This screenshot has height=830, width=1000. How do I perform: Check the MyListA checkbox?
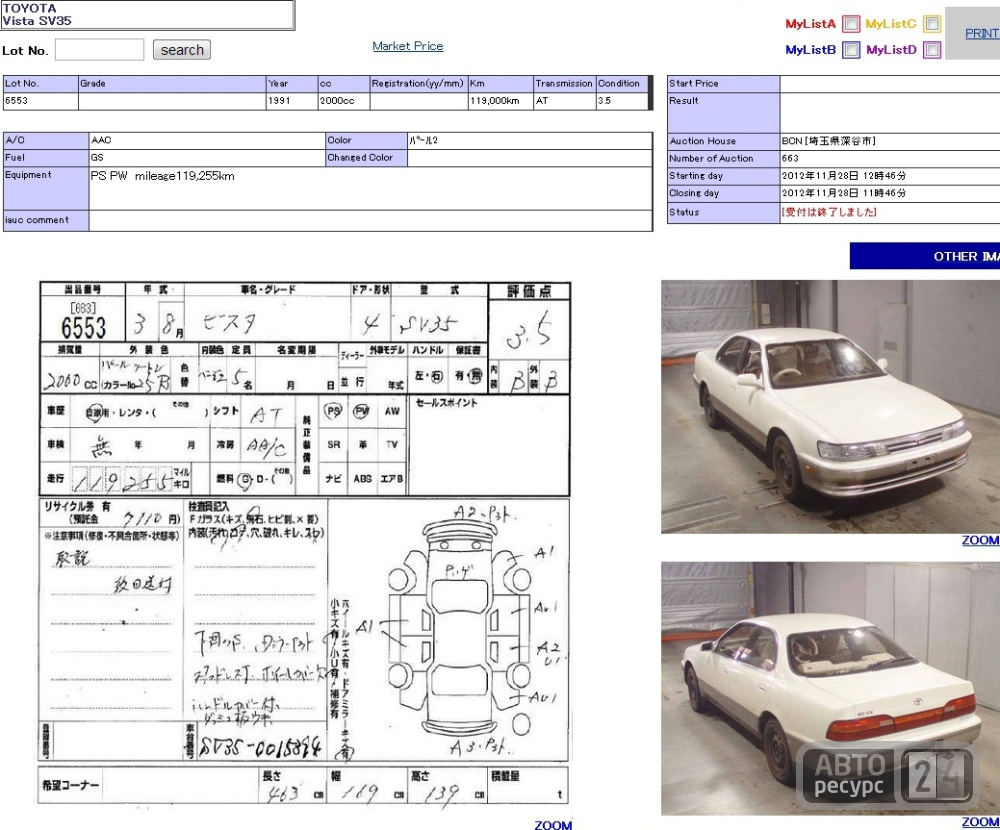point(851,24)
